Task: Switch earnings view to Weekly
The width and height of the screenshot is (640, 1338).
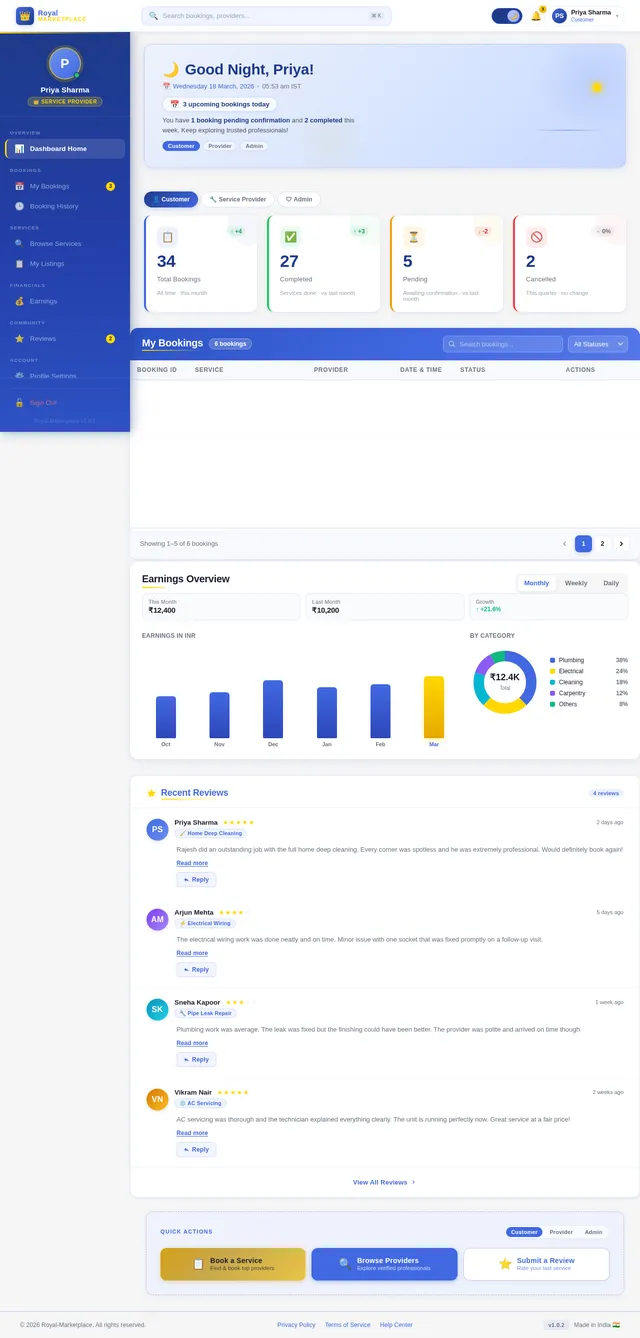Action: click(576, 583)
